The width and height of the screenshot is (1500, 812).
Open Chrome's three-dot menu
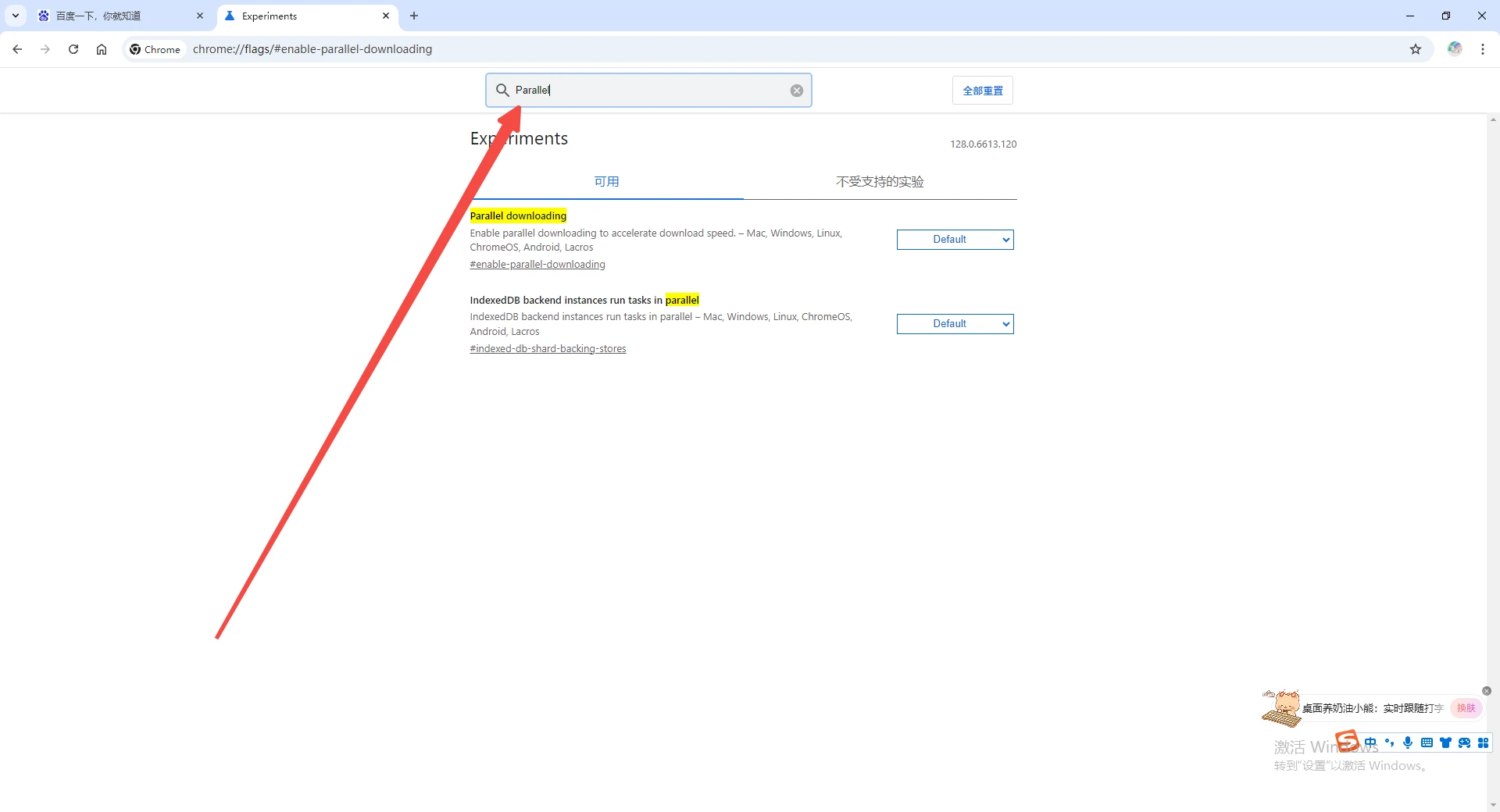1482,49
